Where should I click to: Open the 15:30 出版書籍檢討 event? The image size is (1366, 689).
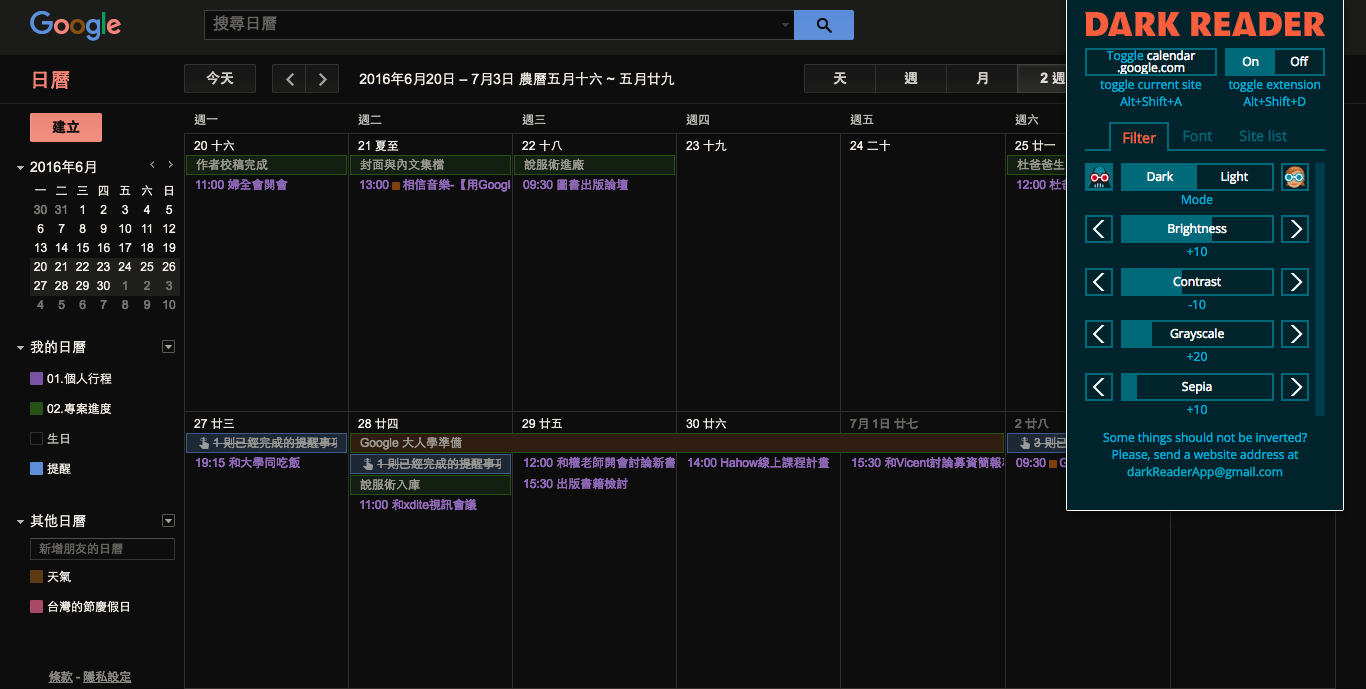click(x=575, y=484)
